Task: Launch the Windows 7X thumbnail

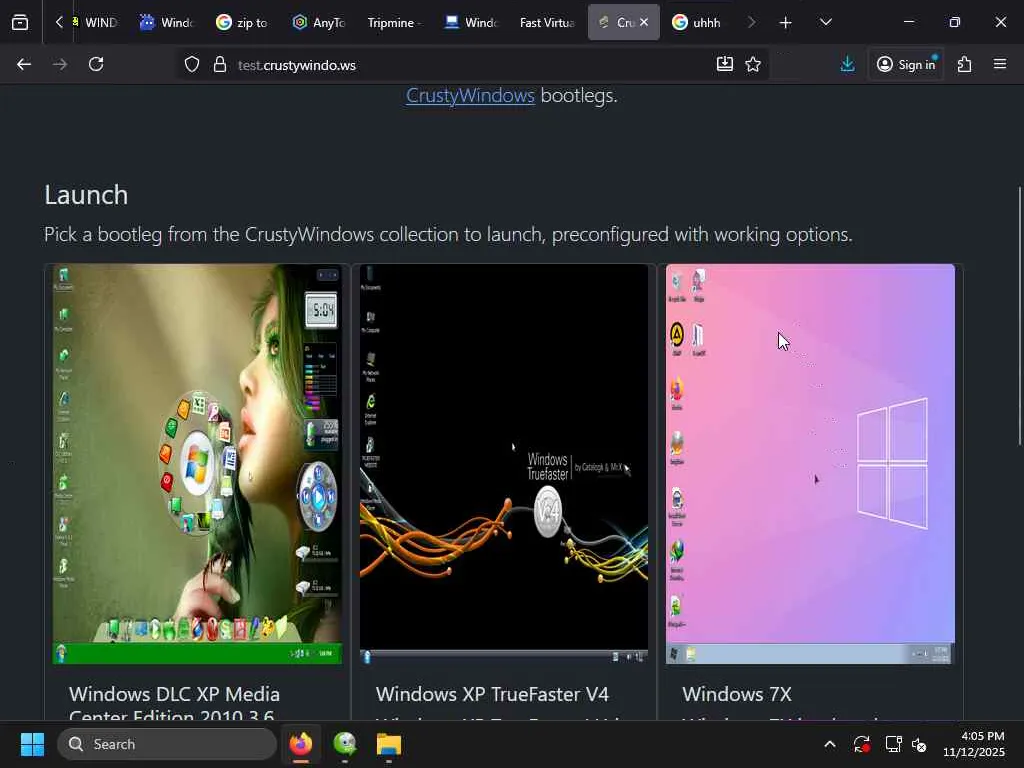Action: 810,464
